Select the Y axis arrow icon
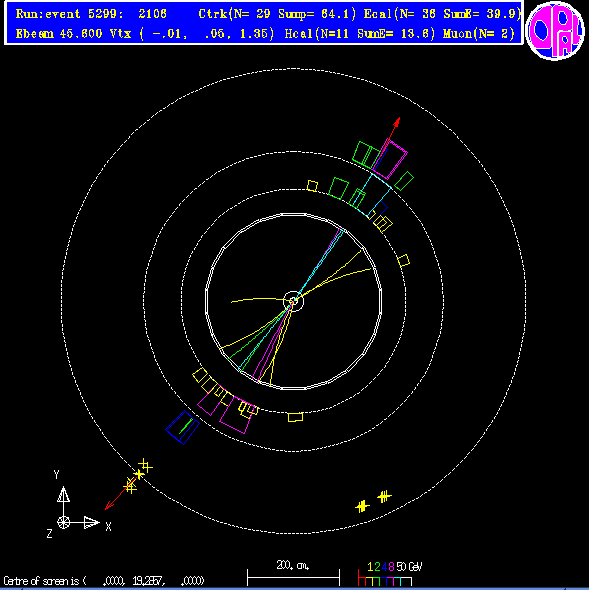This screenshot has height=590, width=589. click(x=63, y=494)
